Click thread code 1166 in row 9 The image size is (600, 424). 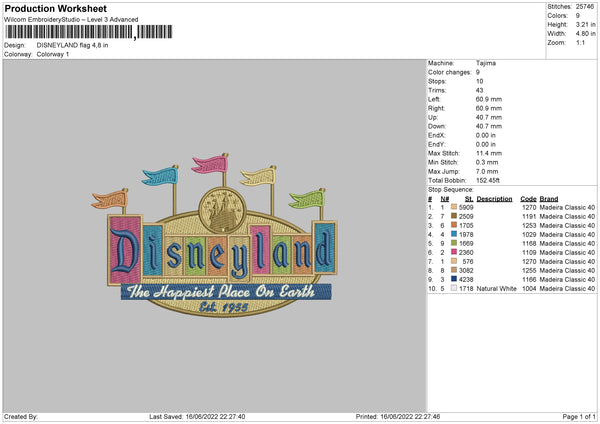point(529,279)
